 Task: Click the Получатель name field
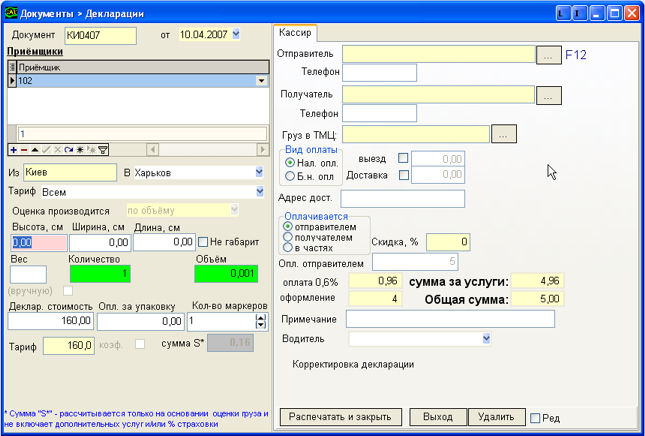[x=439, y=95]
